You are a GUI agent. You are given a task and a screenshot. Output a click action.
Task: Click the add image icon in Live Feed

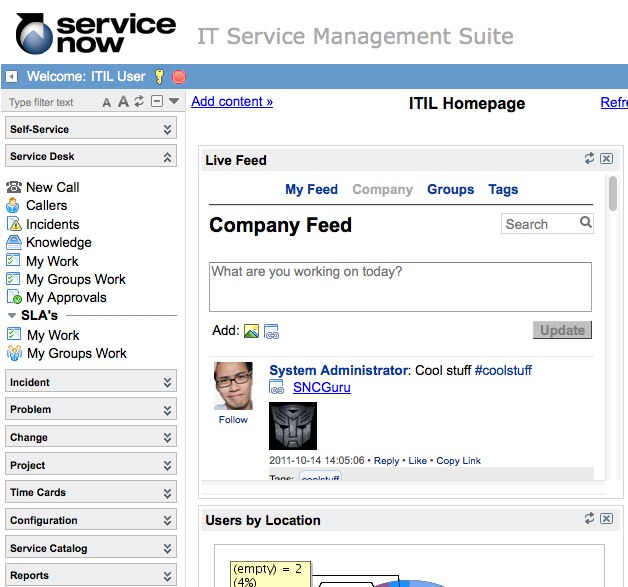pos(251,331)
